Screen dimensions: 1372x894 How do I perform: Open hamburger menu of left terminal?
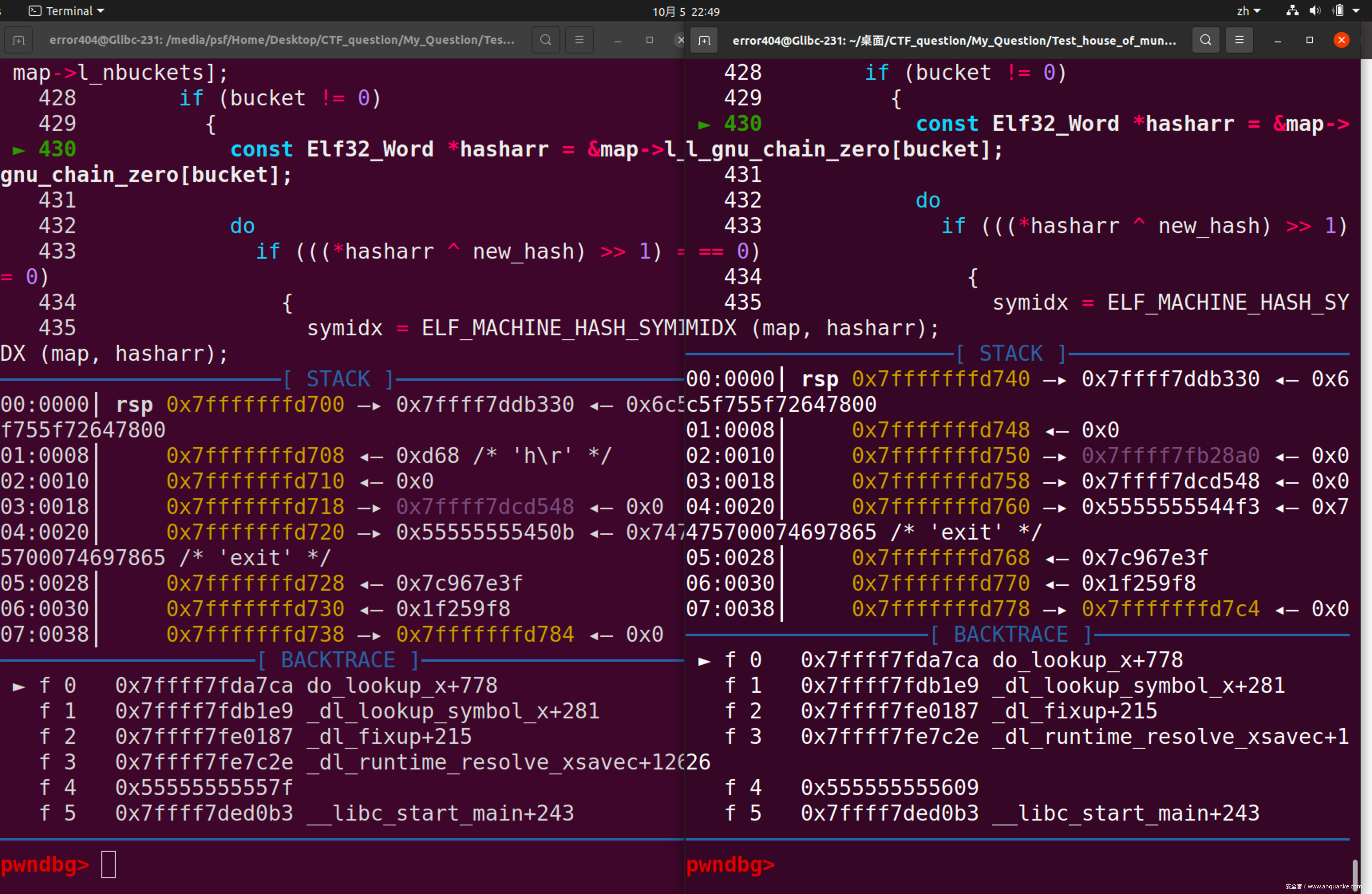click(579, 40)
